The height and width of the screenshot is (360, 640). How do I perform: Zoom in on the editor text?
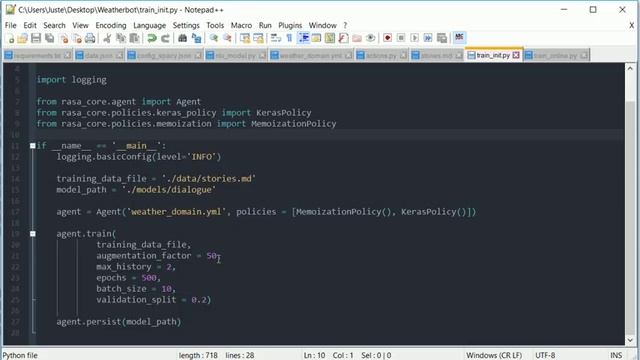(x=213, y=38)
